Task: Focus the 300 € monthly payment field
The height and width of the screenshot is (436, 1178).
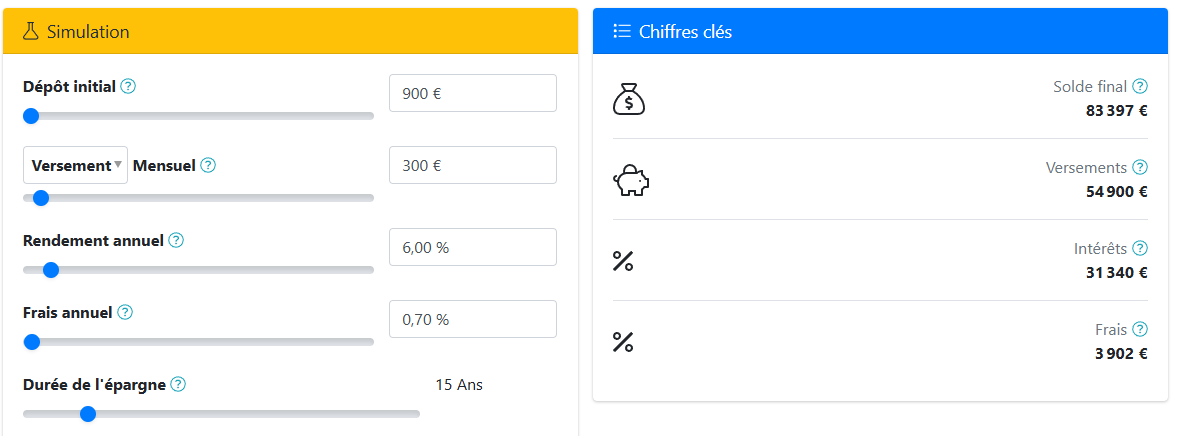Action: click(473, 165)
